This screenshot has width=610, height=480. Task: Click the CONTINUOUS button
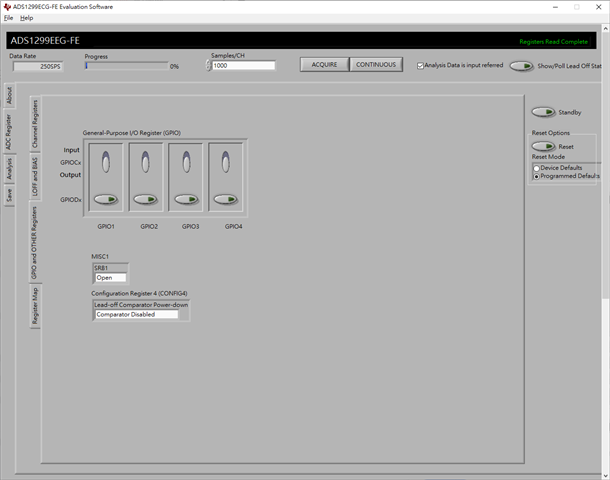(x=376, y=65)
